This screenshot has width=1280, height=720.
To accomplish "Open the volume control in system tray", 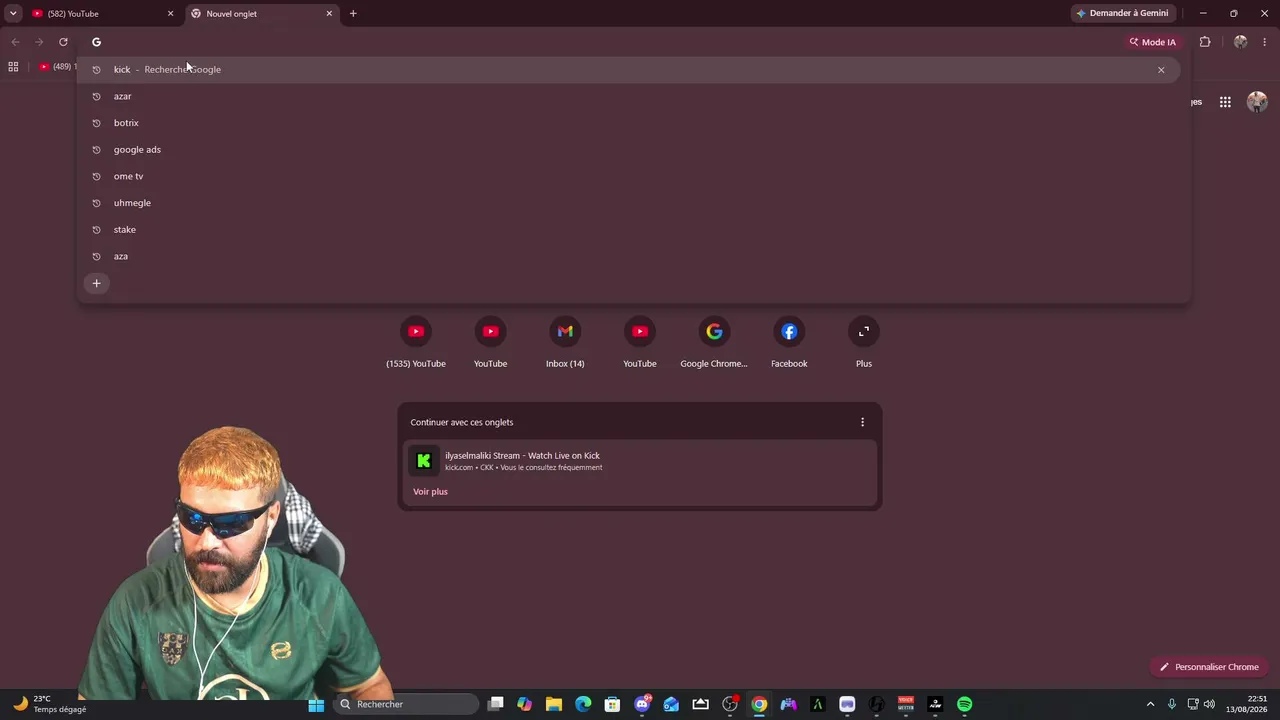I will coord(1209,705).
